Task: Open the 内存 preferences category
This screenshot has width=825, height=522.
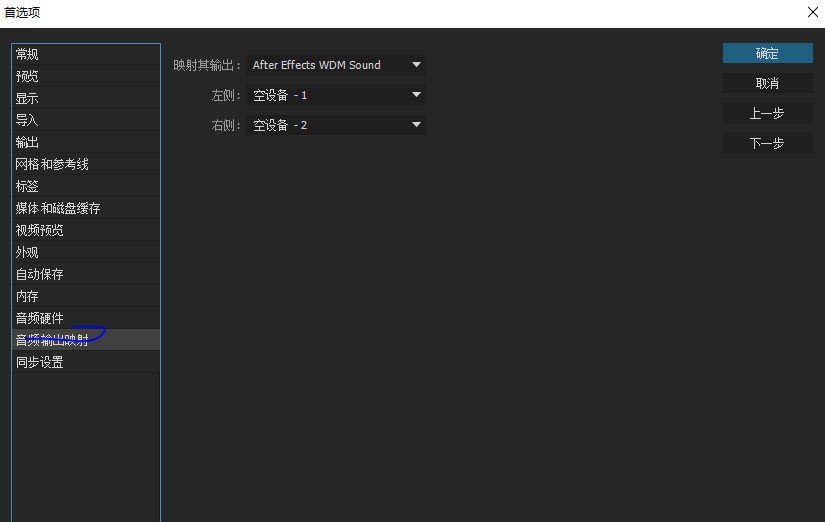Action: pos(86,296)
